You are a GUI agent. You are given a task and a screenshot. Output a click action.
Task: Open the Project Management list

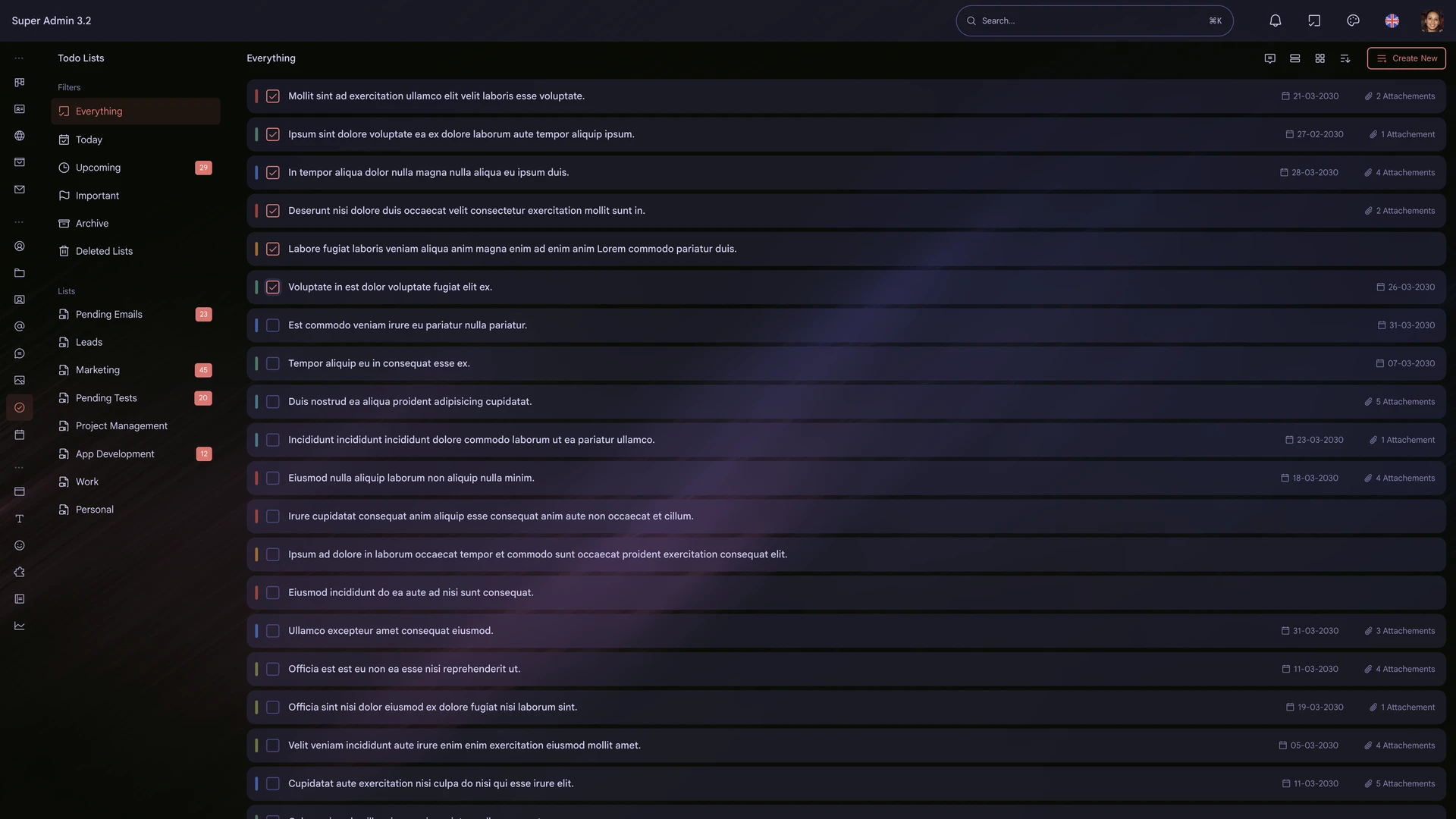pyautogui.click(x=136, y=426)
